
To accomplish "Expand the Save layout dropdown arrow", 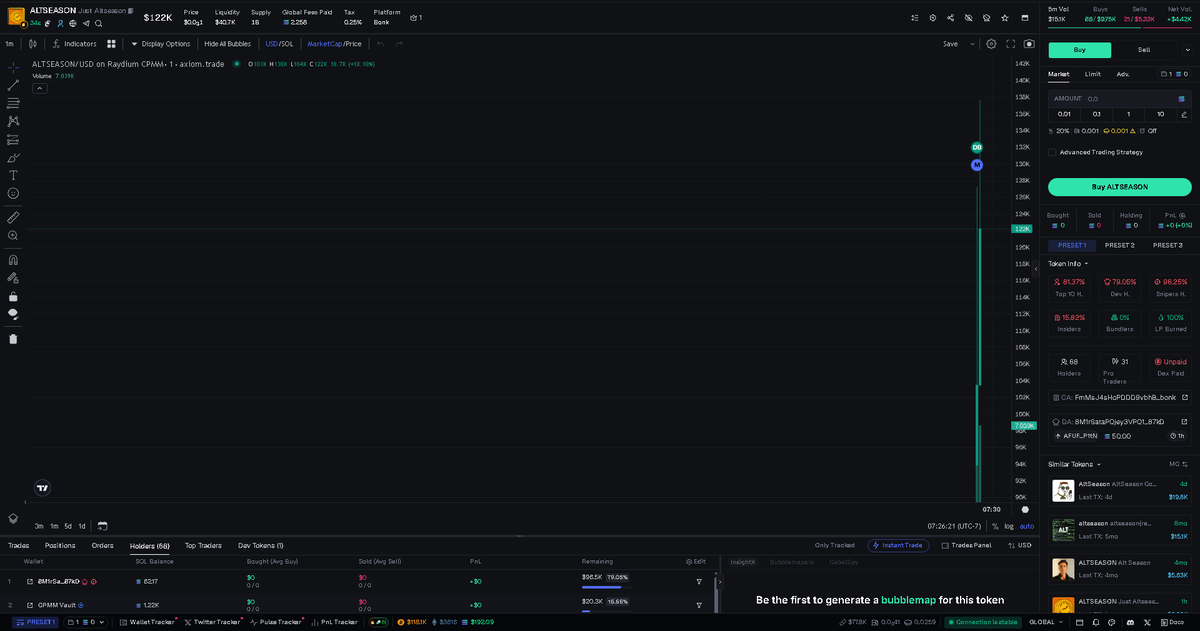I will click(972, 44).
